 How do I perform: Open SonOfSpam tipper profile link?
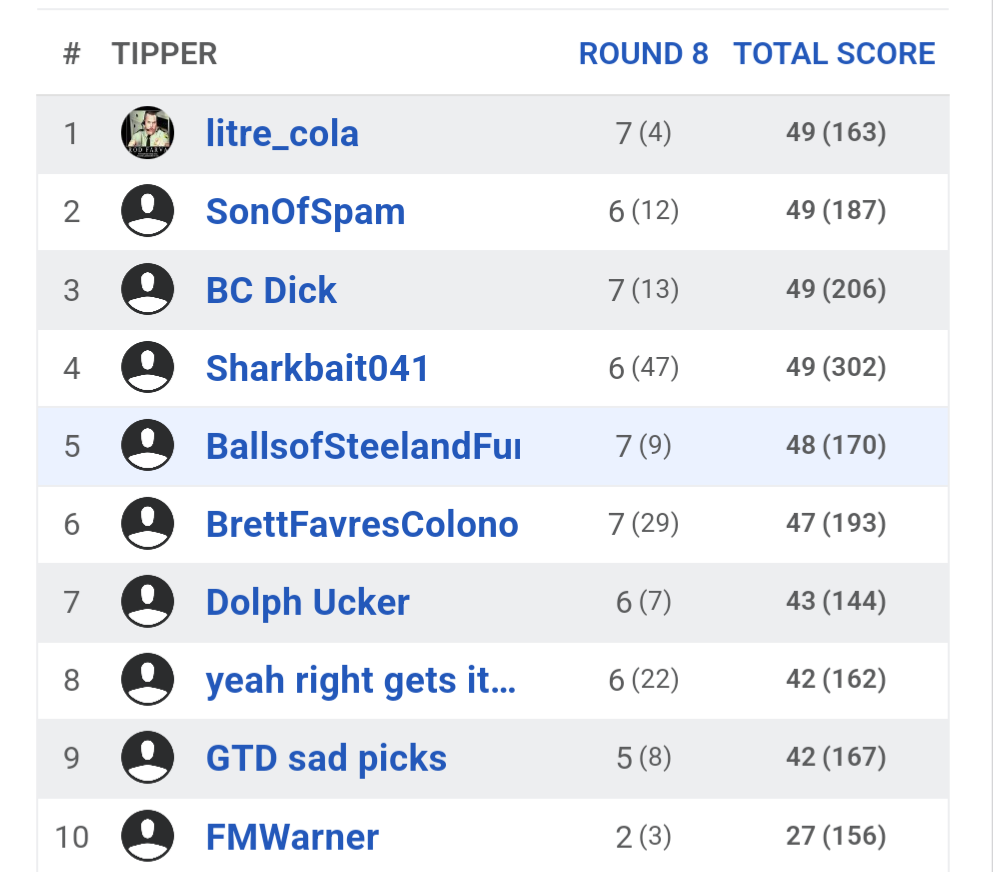point(305,212)
